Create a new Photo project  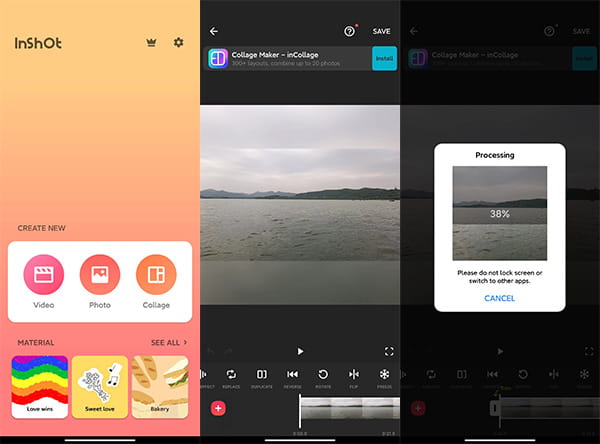pyautogui.click(x=100, y=274)
